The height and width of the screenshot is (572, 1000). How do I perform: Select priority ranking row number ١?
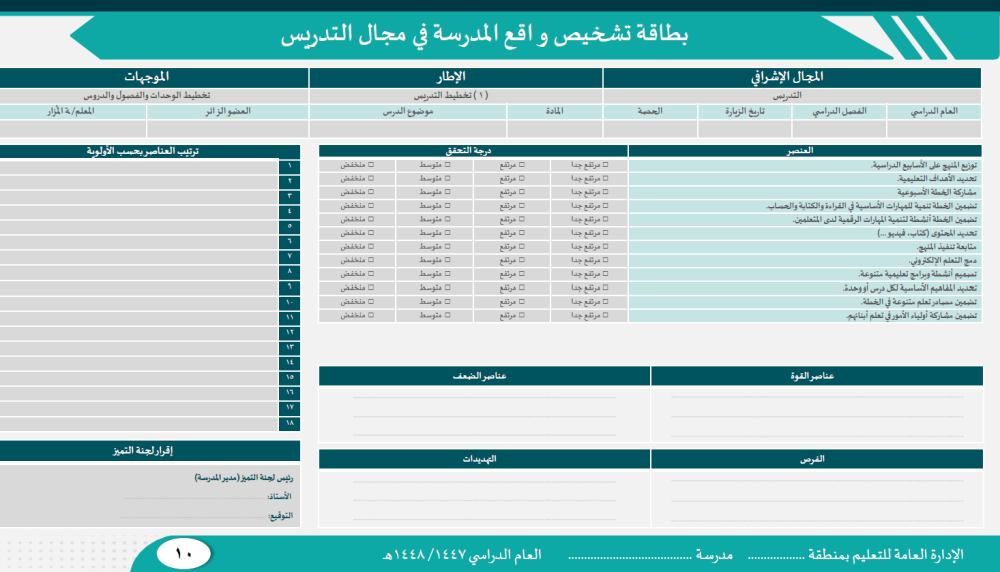[x=140, y=166]
